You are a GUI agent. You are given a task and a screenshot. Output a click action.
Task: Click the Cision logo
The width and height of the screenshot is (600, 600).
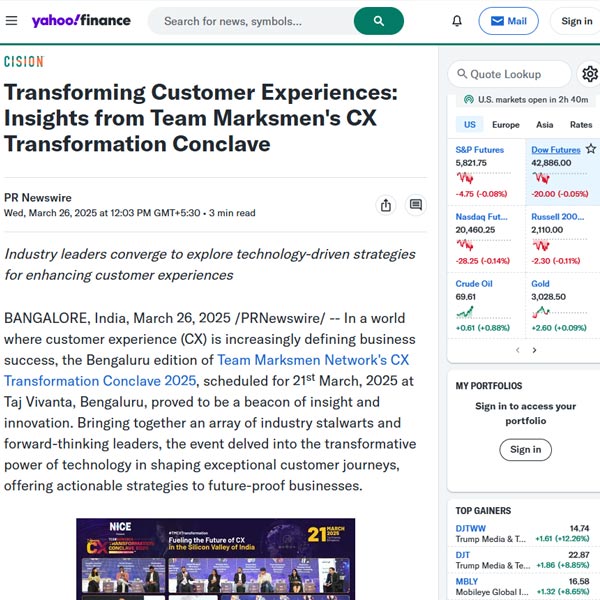(x=24, y=62)
